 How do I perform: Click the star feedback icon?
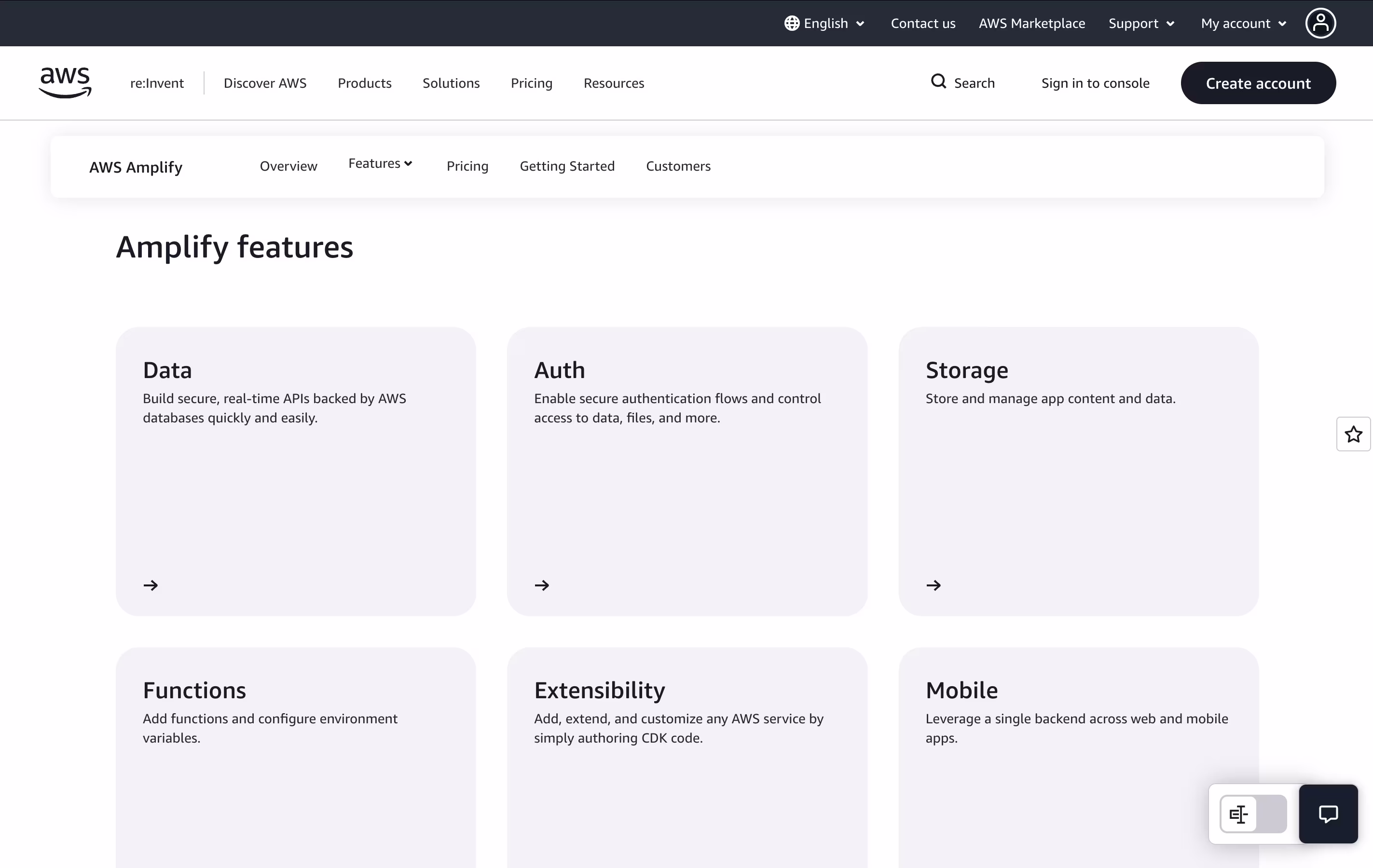[1353, 434]
